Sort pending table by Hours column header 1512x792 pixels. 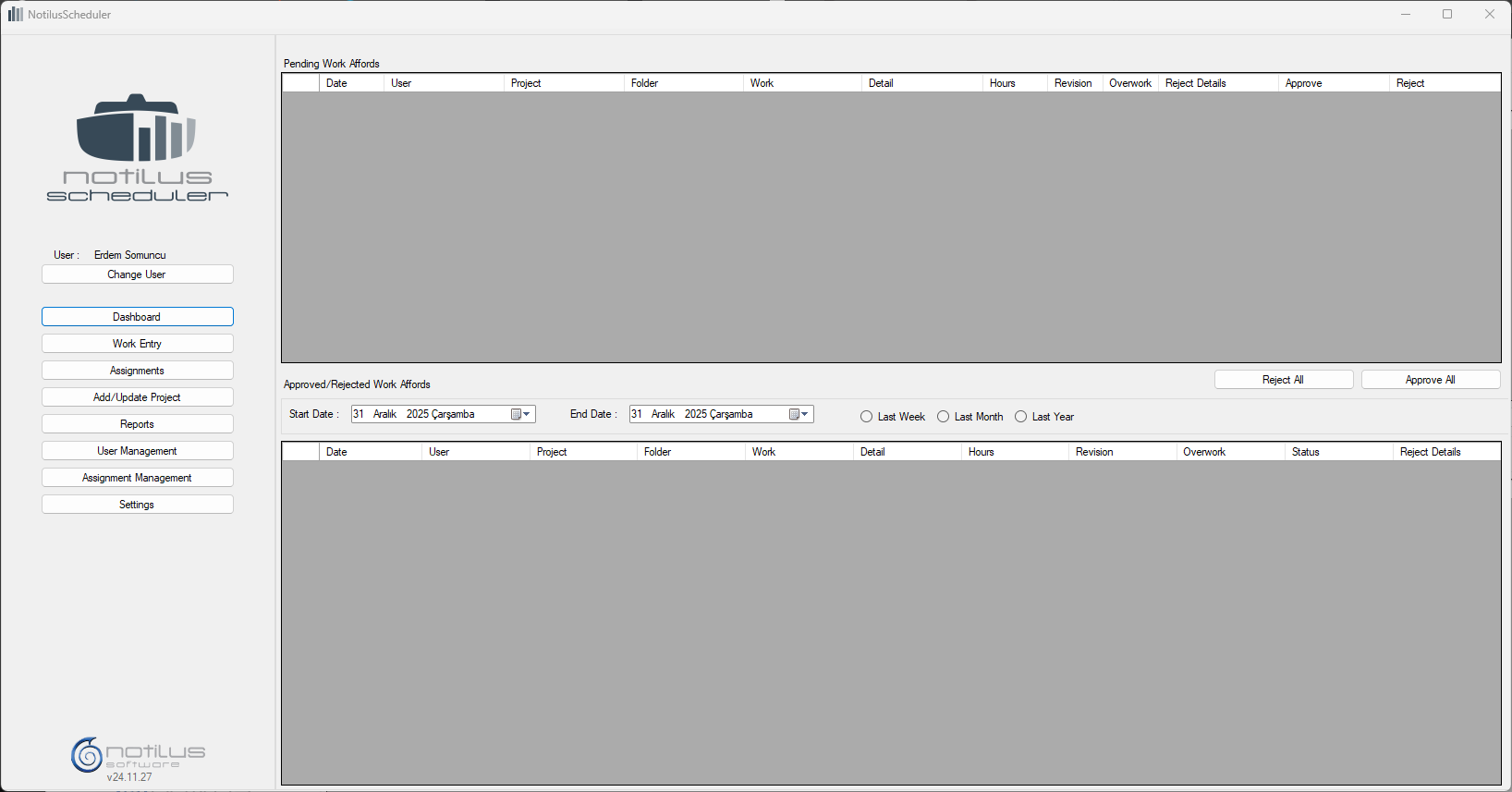click(1003, 83)
